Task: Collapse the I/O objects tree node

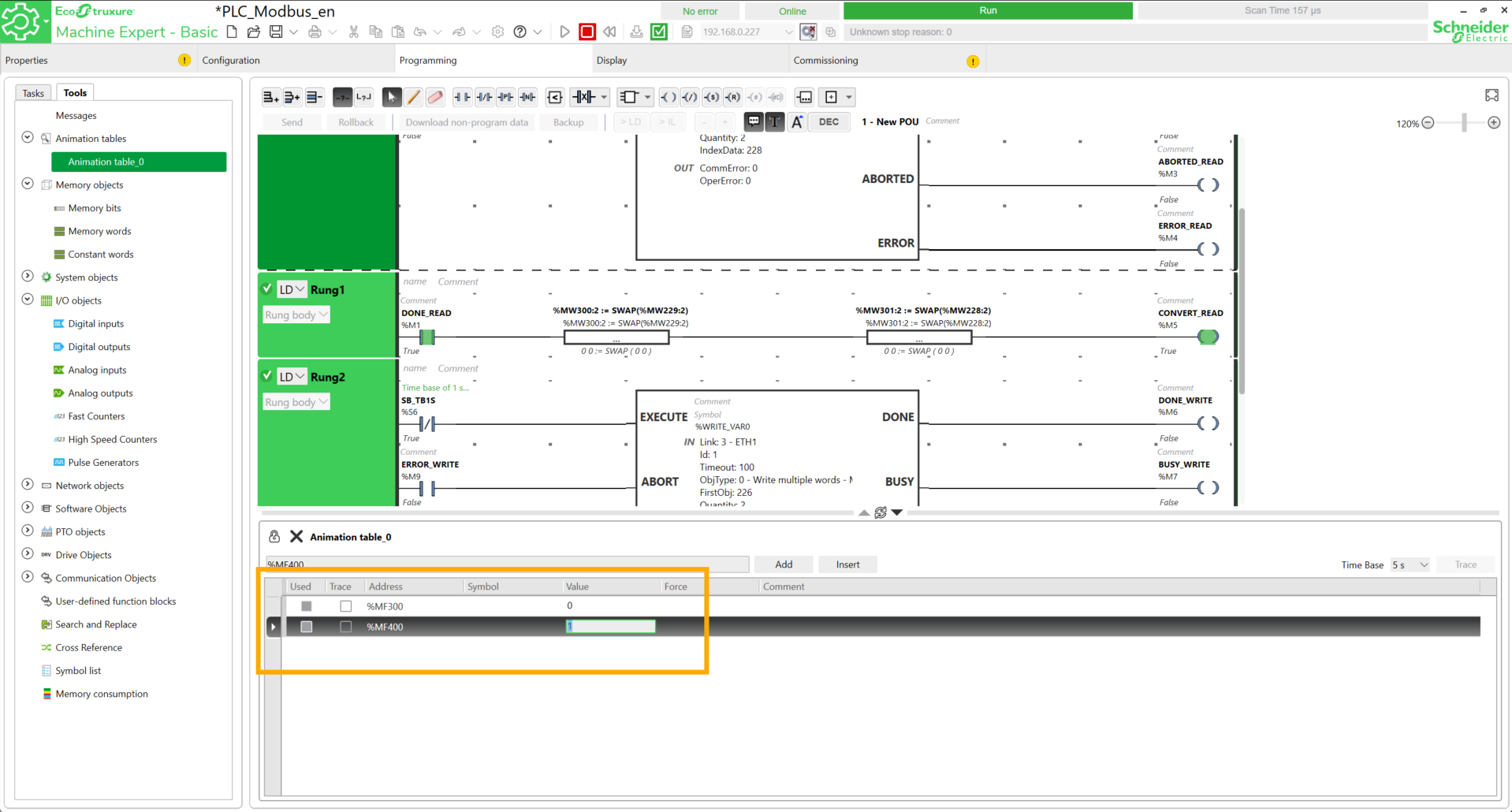Action: [28, 300]
